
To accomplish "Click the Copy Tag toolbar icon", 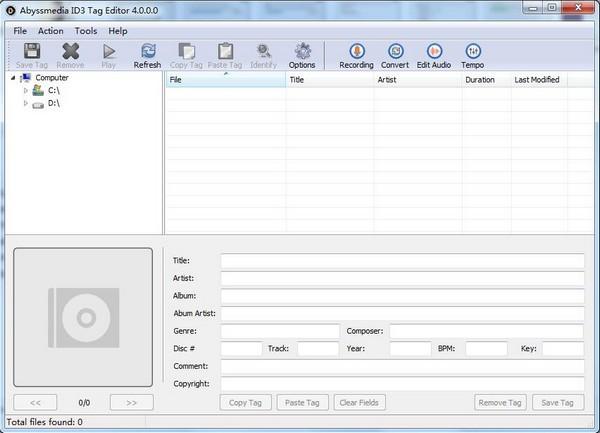I will 187,51.
